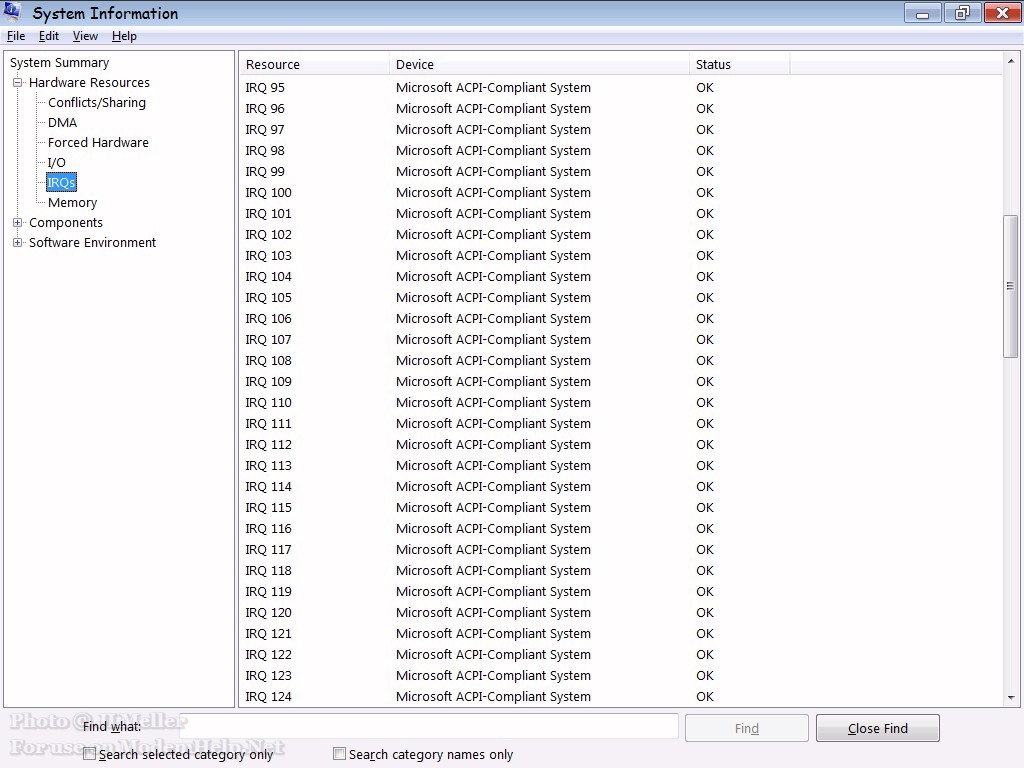The height and width of the screenshot is (768, 1024).
Task: Select the IRQ 114 row
Action: [620, 487]
